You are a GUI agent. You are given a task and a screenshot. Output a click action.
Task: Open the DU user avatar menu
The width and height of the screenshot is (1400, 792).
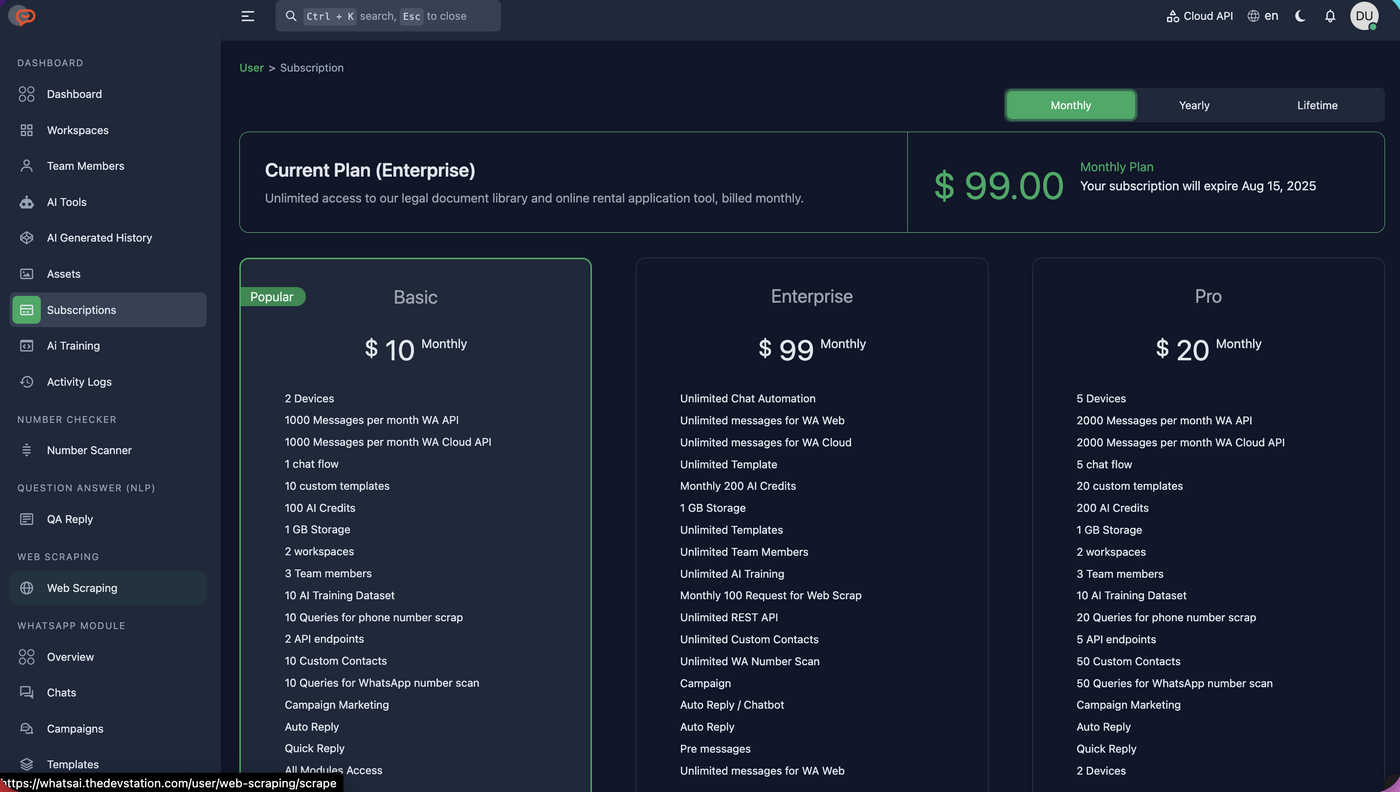point(1364,16)
